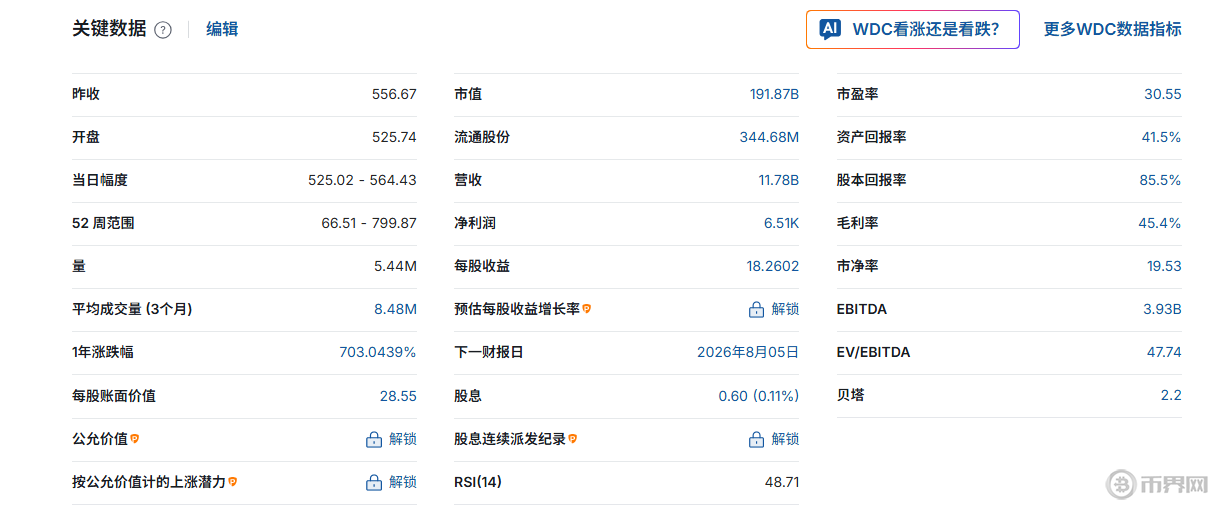Click the 净利润 value 6.51K
The image size is (1219, 512).
point(782,223)
